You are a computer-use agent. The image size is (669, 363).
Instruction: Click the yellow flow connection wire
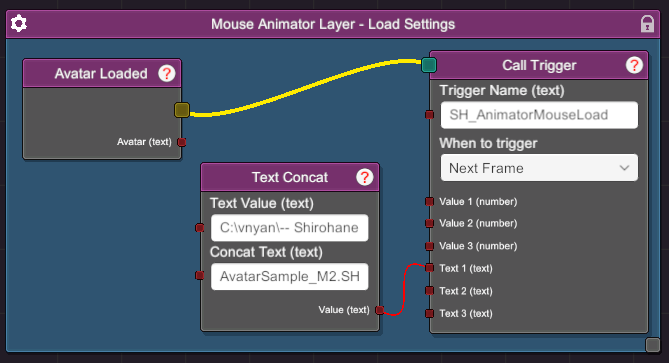pos(305,87)
